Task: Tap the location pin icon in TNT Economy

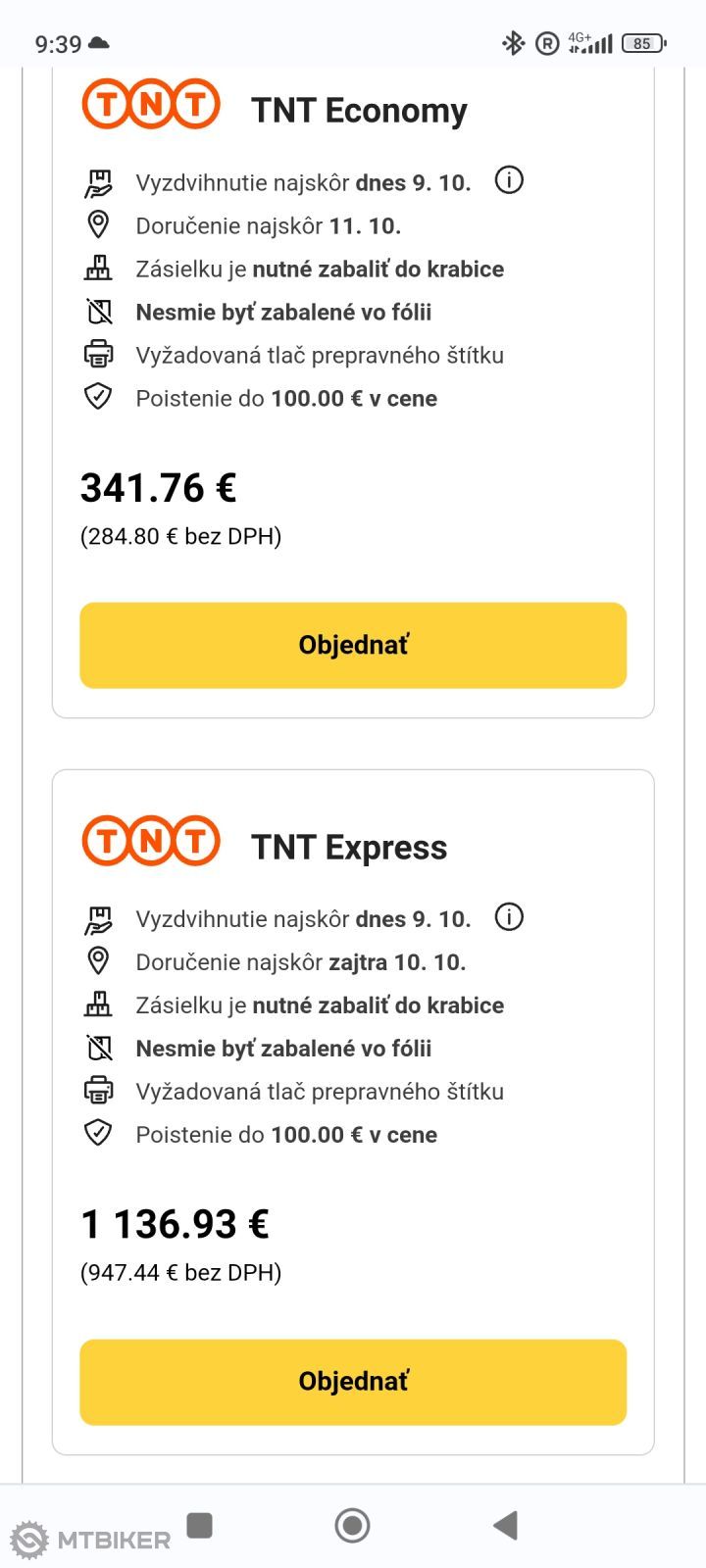Action: point(98,225)
